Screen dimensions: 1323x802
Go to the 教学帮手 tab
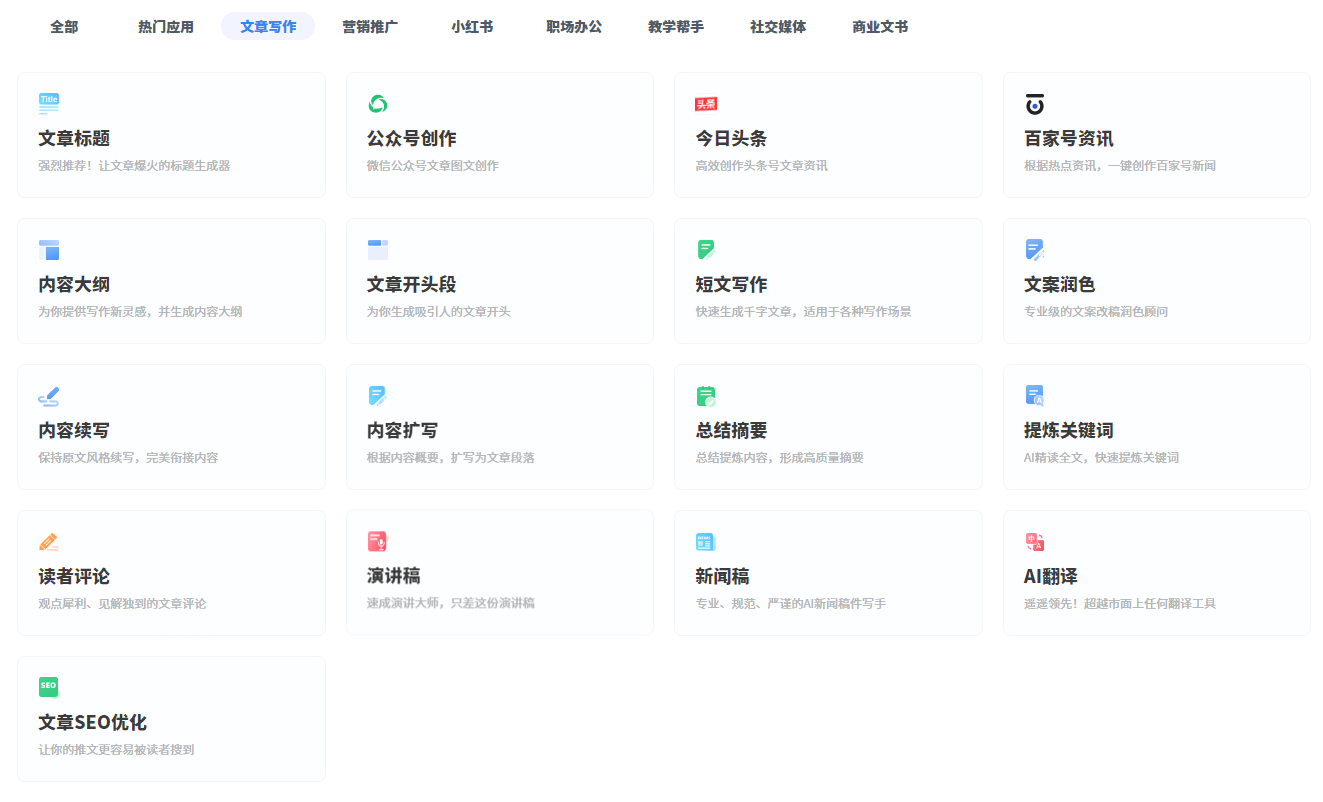pyautogui.click(x=676, y=27)
